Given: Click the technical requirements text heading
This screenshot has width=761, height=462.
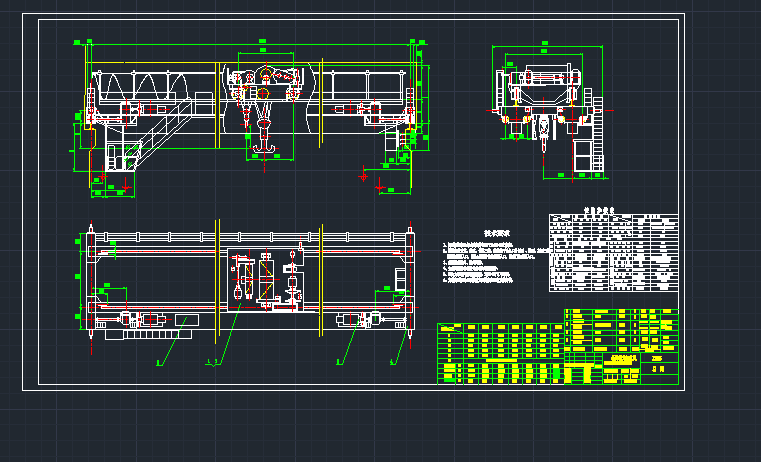Looking at the screenshot, I should pos(497,233).
